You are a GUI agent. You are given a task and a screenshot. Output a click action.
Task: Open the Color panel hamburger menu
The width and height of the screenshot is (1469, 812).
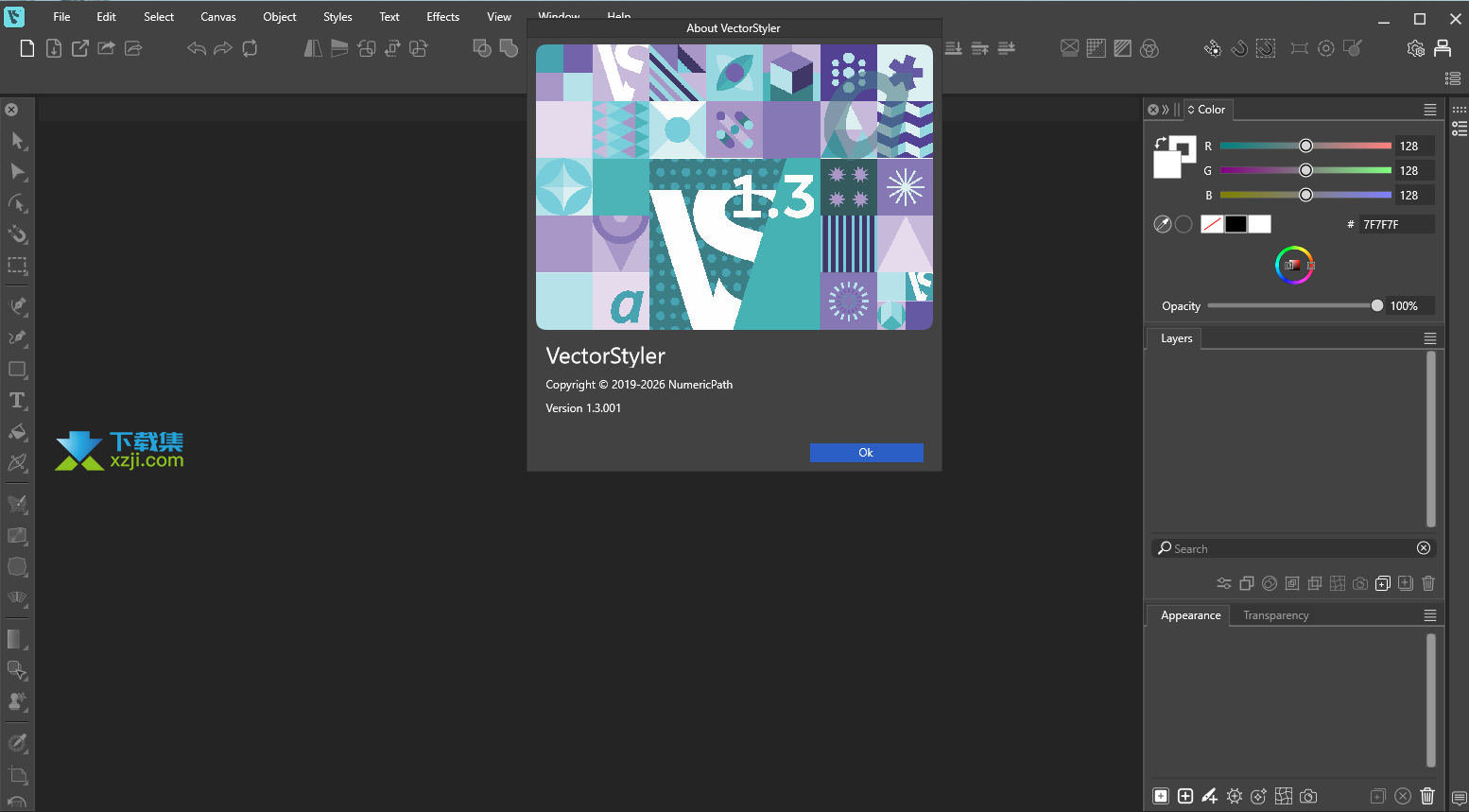pyautogui.click(x=1430, y=110)
